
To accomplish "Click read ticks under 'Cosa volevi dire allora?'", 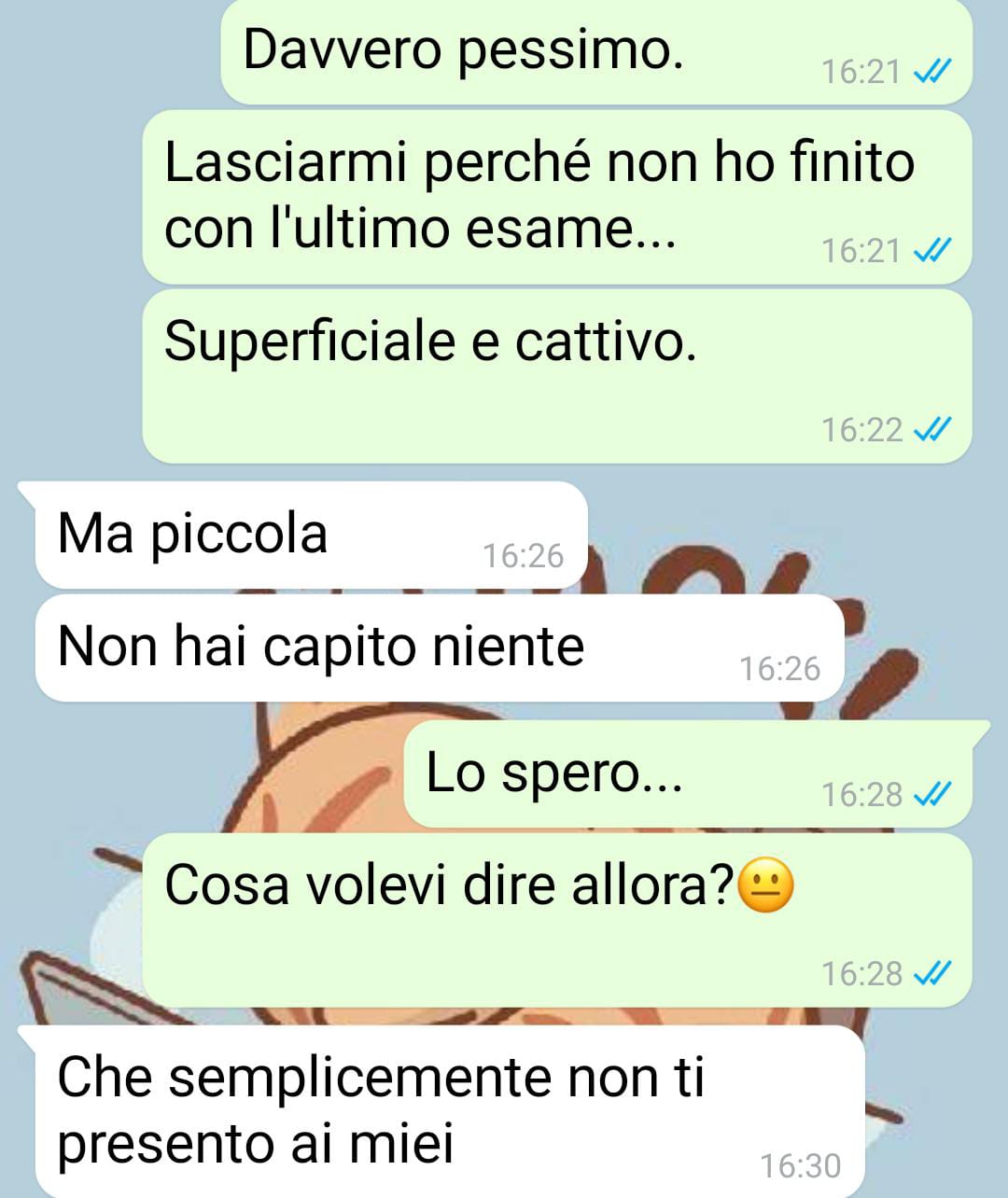I will click(931, 974).
